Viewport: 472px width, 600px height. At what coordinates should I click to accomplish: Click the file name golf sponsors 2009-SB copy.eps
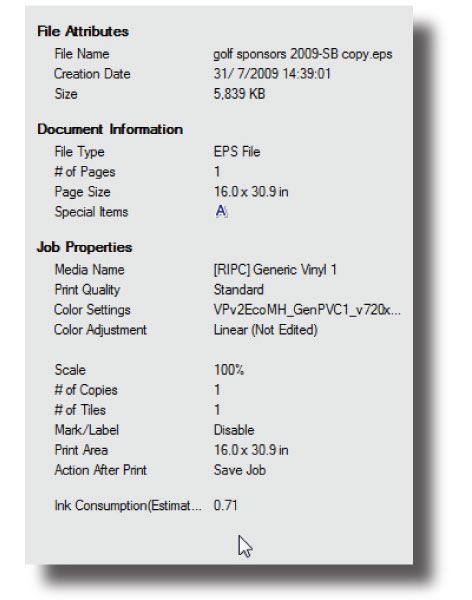[x=303, y=54]
